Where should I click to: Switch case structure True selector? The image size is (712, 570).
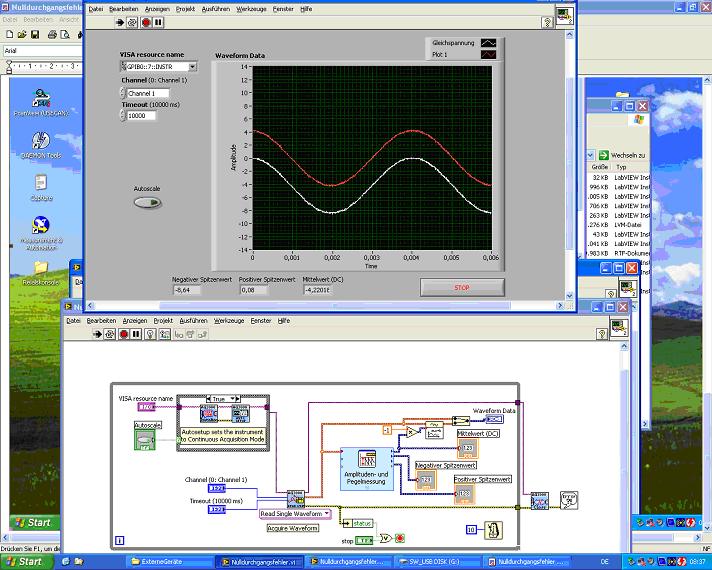[x=223, y=398]
